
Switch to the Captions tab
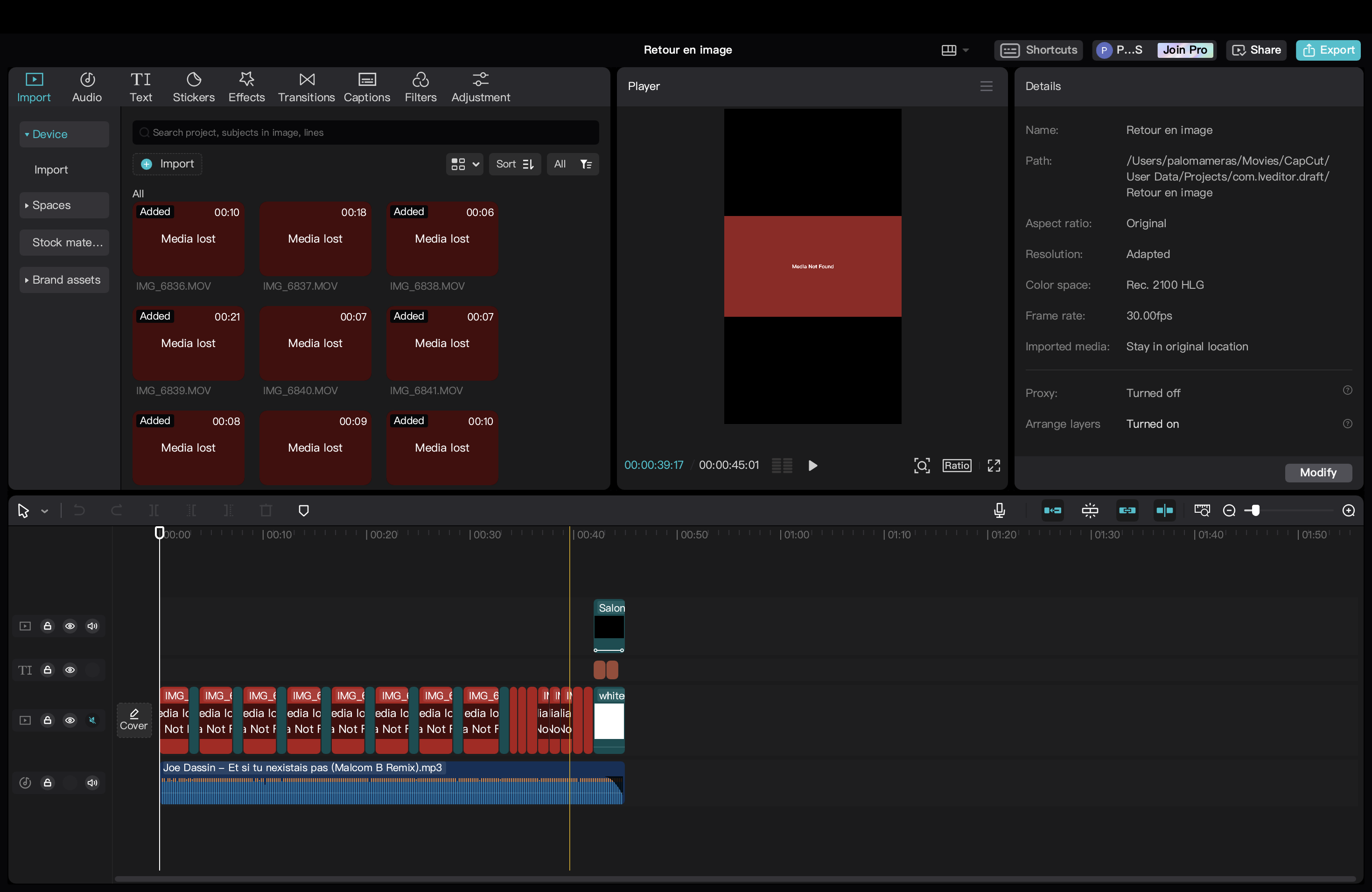367,87
